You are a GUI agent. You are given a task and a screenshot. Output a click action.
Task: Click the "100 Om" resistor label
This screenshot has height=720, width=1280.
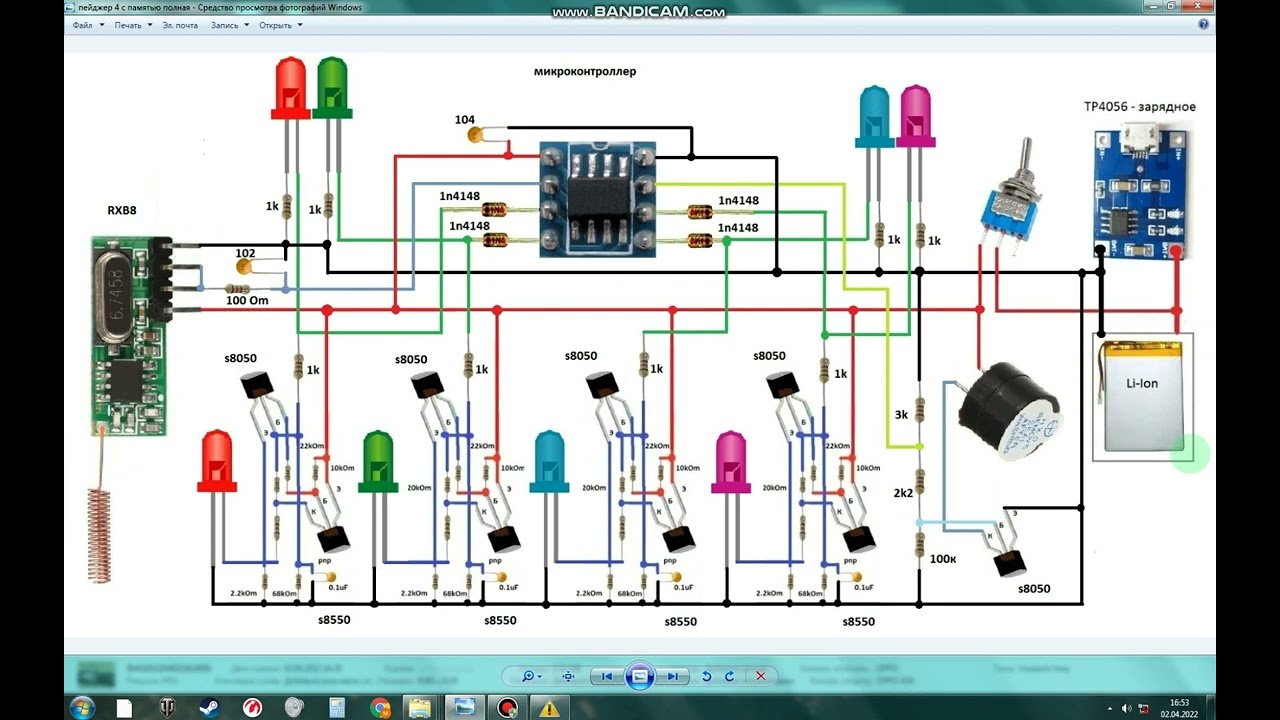[x=247, y=300]
